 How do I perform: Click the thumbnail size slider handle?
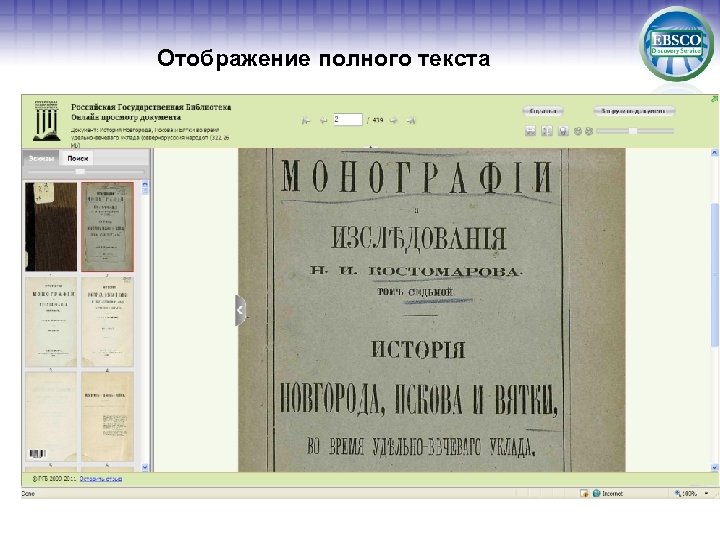pyautogui.click(x=80, y=172)
